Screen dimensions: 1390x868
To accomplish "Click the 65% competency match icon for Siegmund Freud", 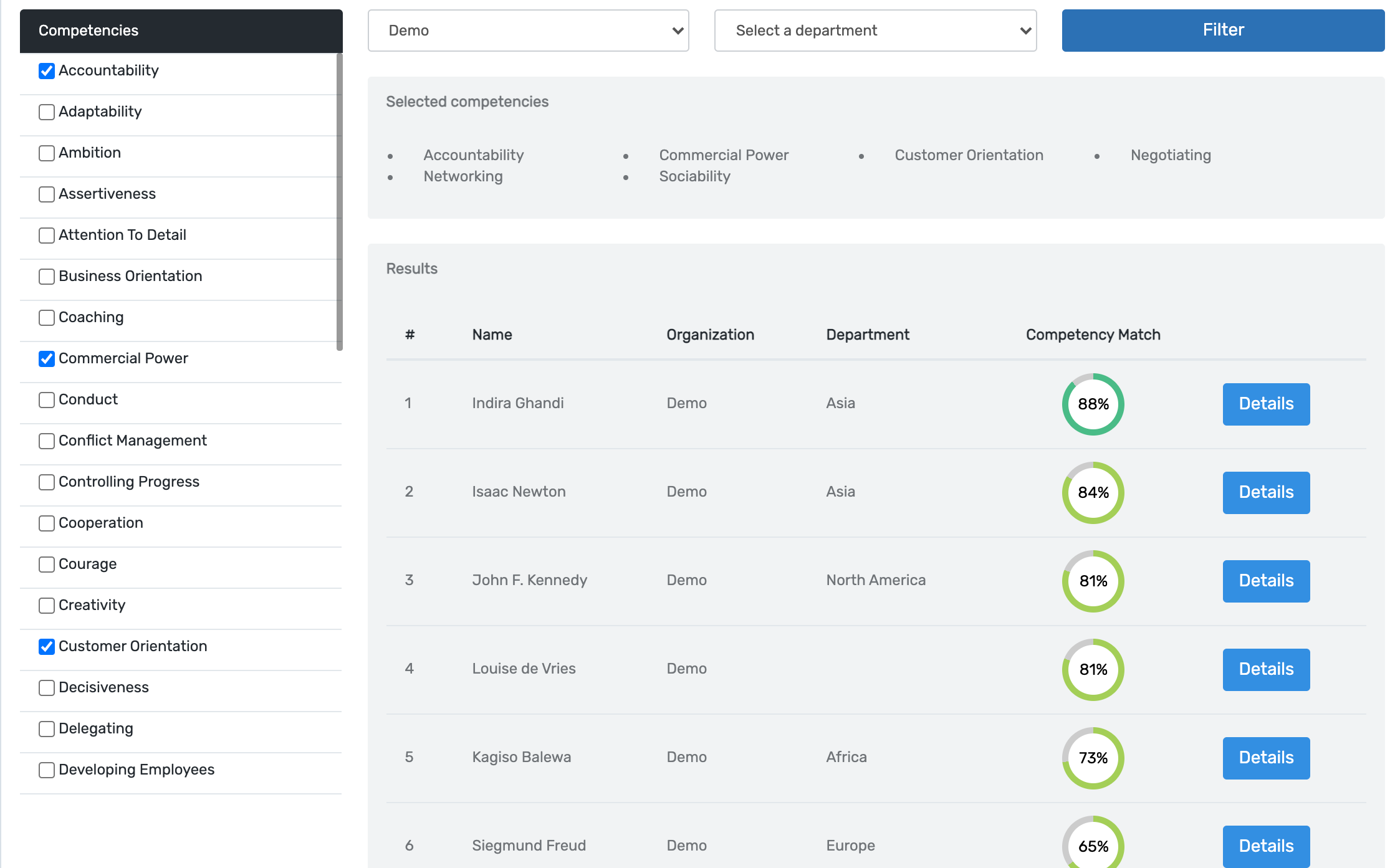I will click(x=1093, y=845).
